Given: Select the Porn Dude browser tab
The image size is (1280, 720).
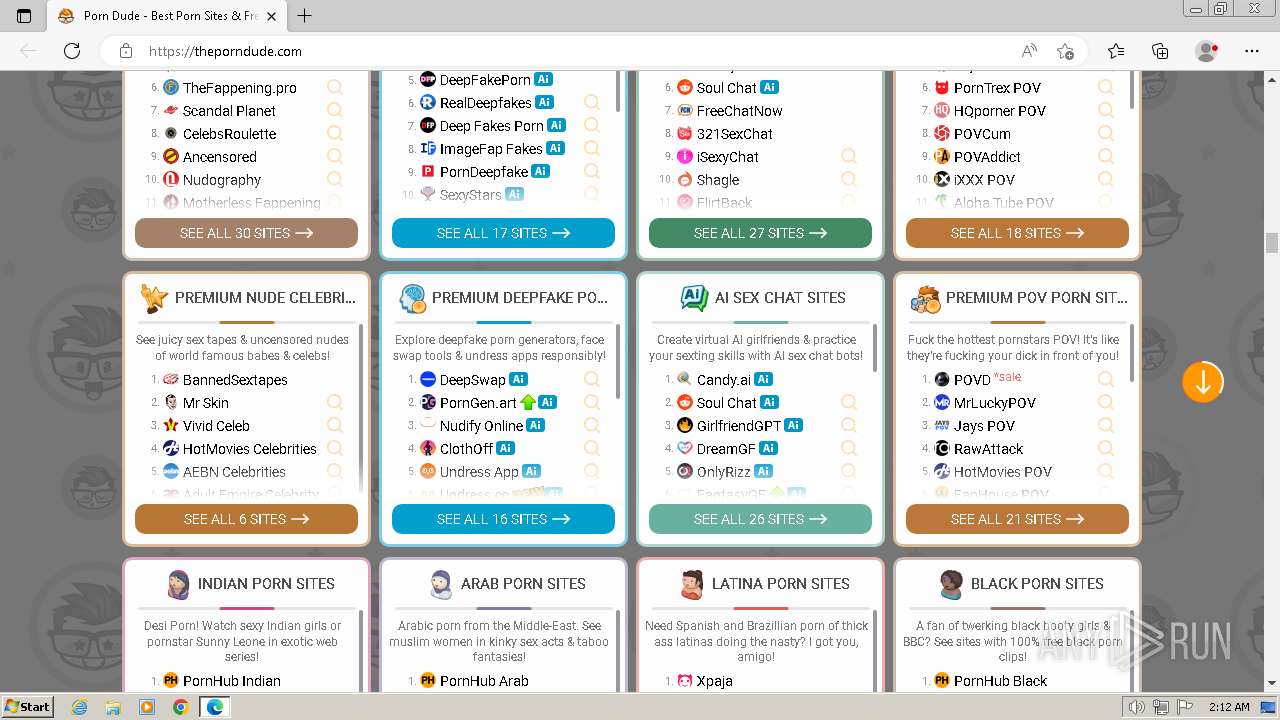Looking at the screenshot, I should coord(165,16).
